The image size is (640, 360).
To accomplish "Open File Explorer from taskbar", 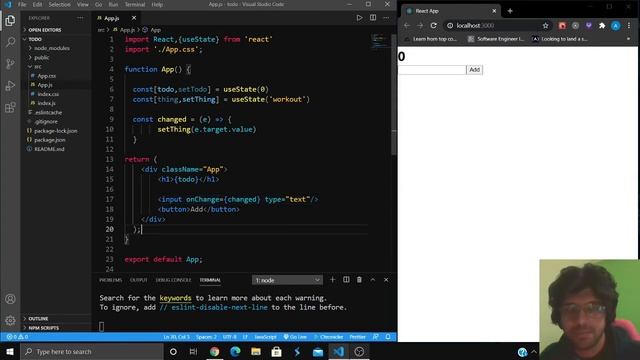I will click(256, 351).
